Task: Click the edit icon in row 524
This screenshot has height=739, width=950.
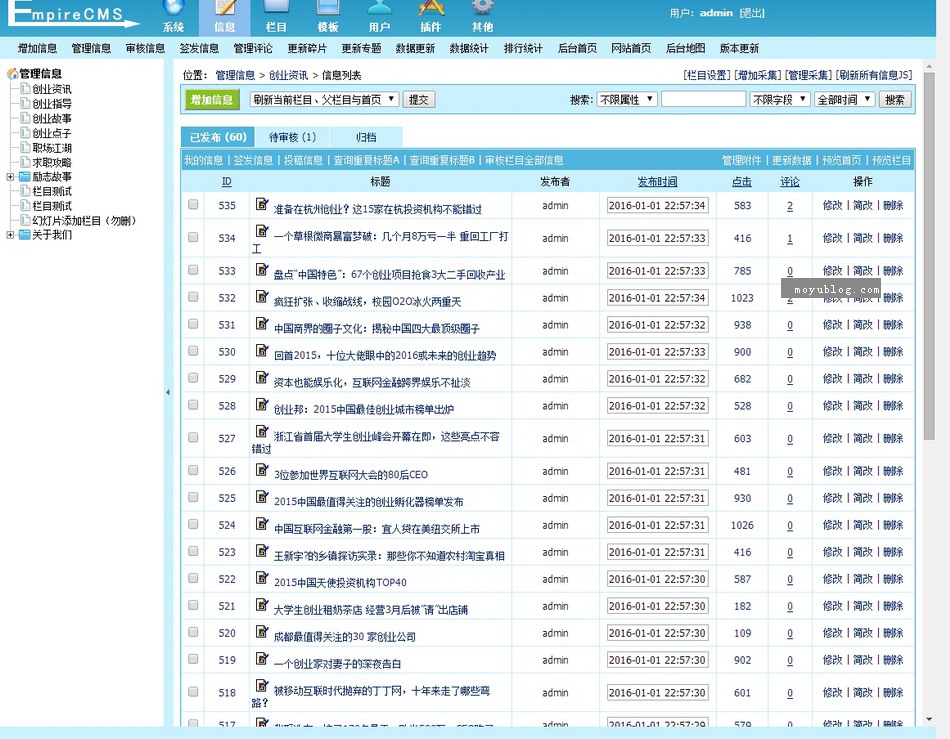Action: [262, 523]
